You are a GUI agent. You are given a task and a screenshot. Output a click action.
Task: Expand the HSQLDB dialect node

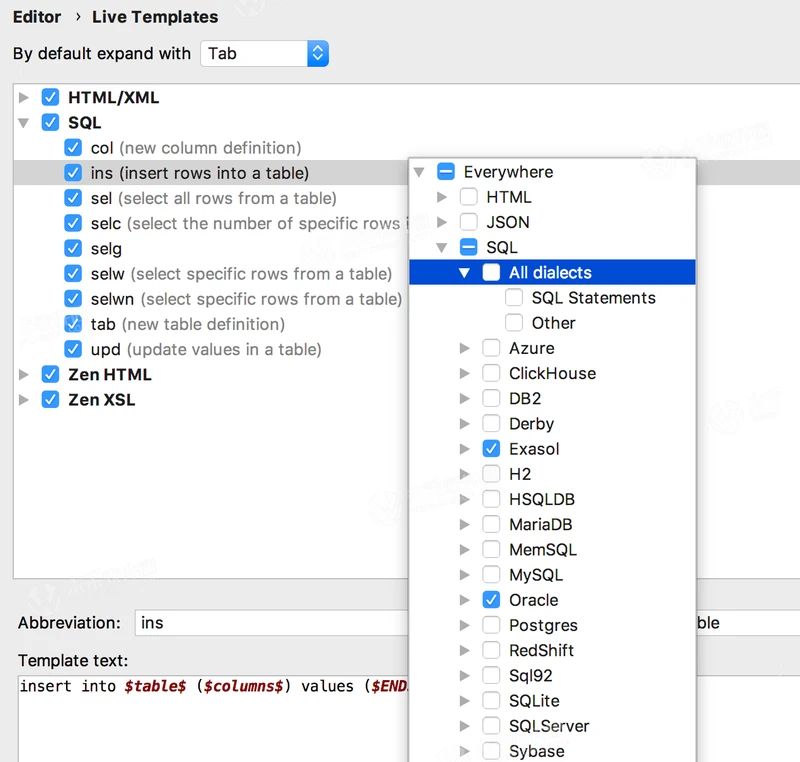point(464,499)
